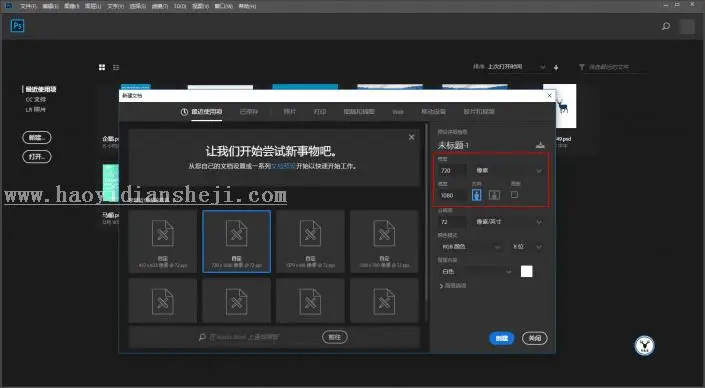Click the save document preset icon
The image size is (705, 388).
[540, 145]
